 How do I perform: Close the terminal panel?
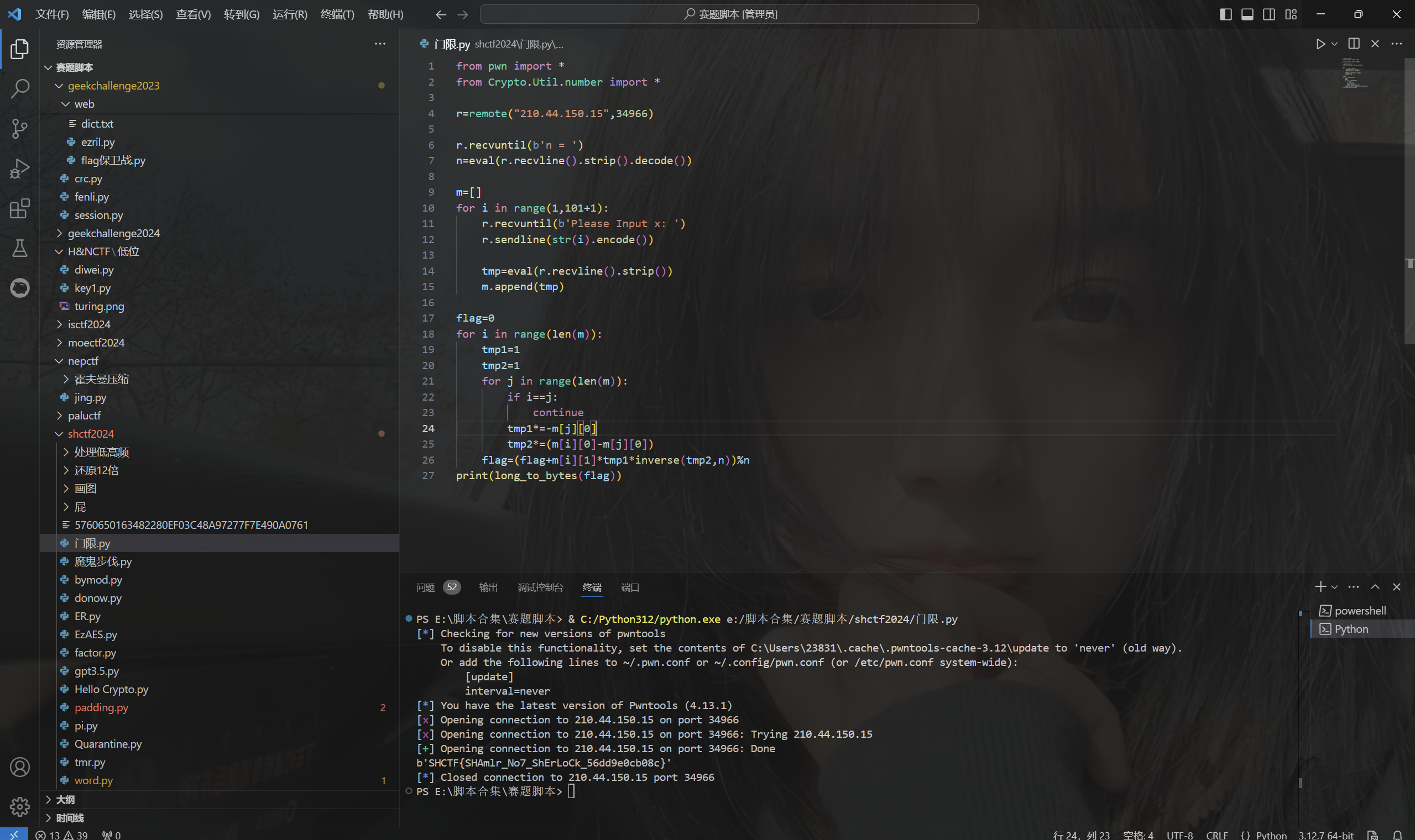[1397, 587]
